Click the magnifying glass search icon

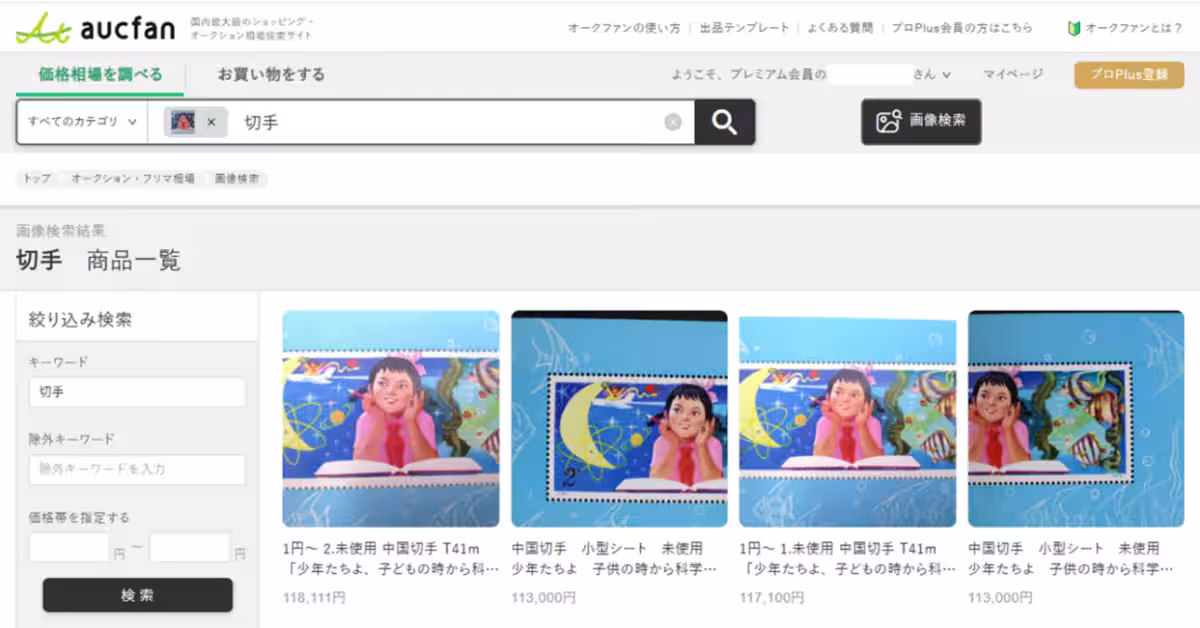coord(723,121)
